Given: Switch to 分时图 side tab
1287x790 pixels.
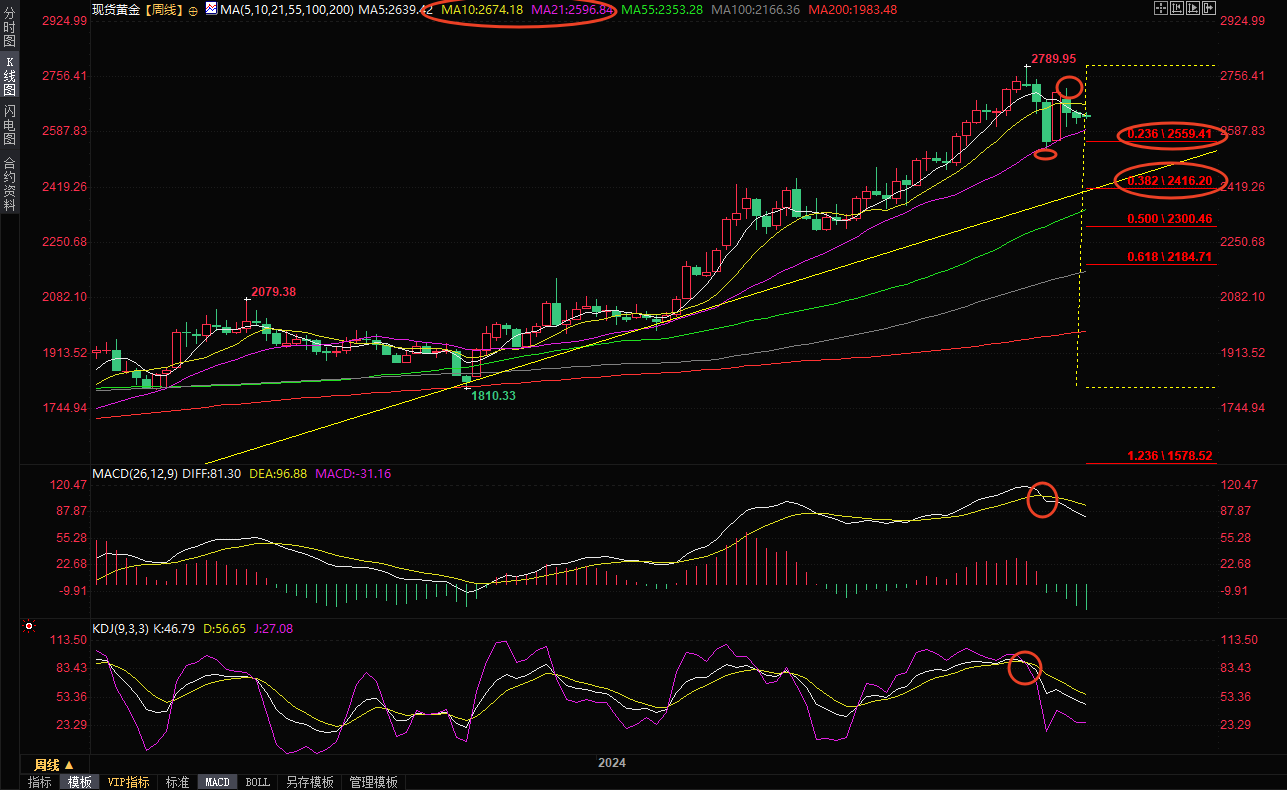Looking at the screenshot, I should click(9, 27).
